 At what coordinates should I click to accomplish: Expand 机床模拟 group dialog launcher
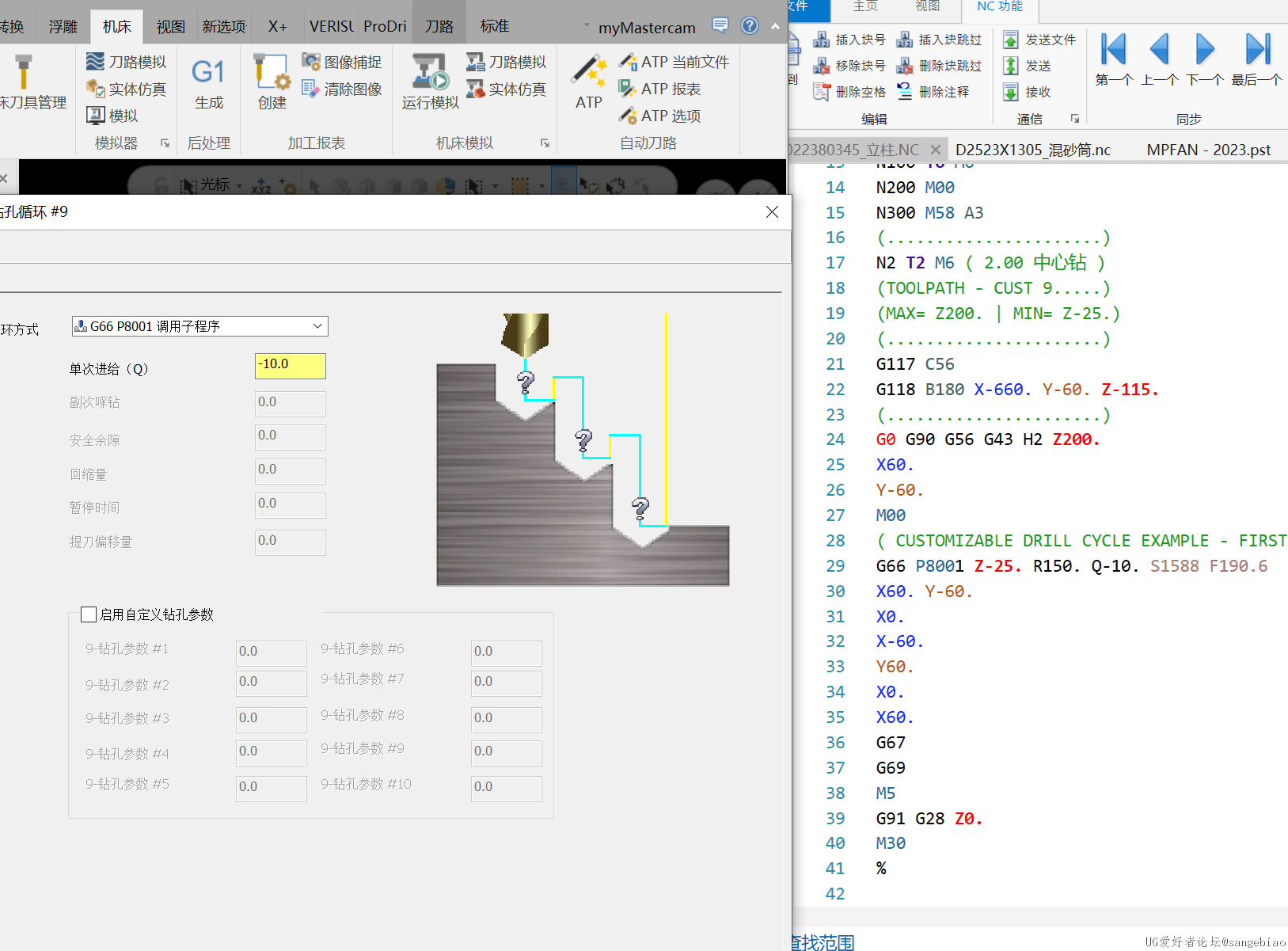(545, 143)
